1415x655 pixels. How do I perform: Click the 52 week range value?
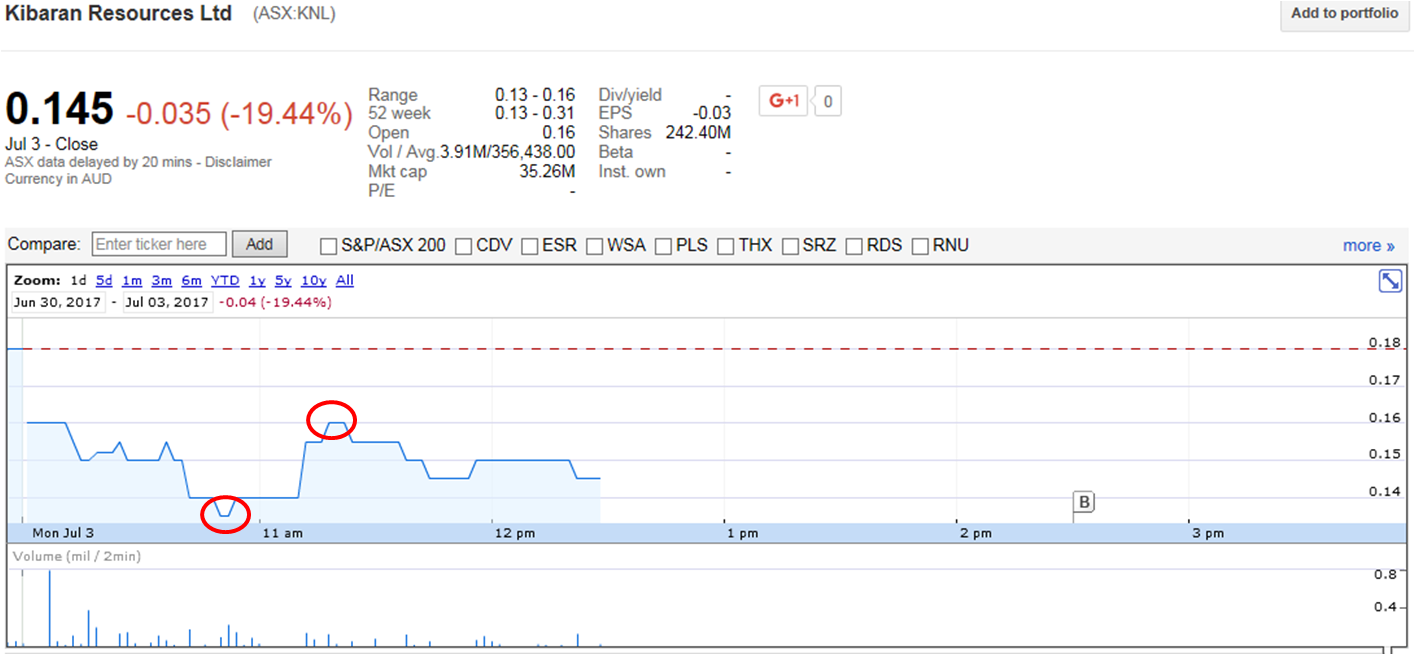pos(535,114)
